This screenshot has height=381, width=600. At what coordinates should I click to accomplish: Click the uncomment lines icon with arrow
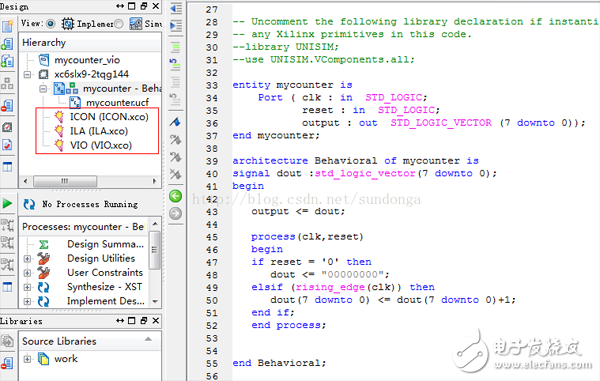point(175,65)
